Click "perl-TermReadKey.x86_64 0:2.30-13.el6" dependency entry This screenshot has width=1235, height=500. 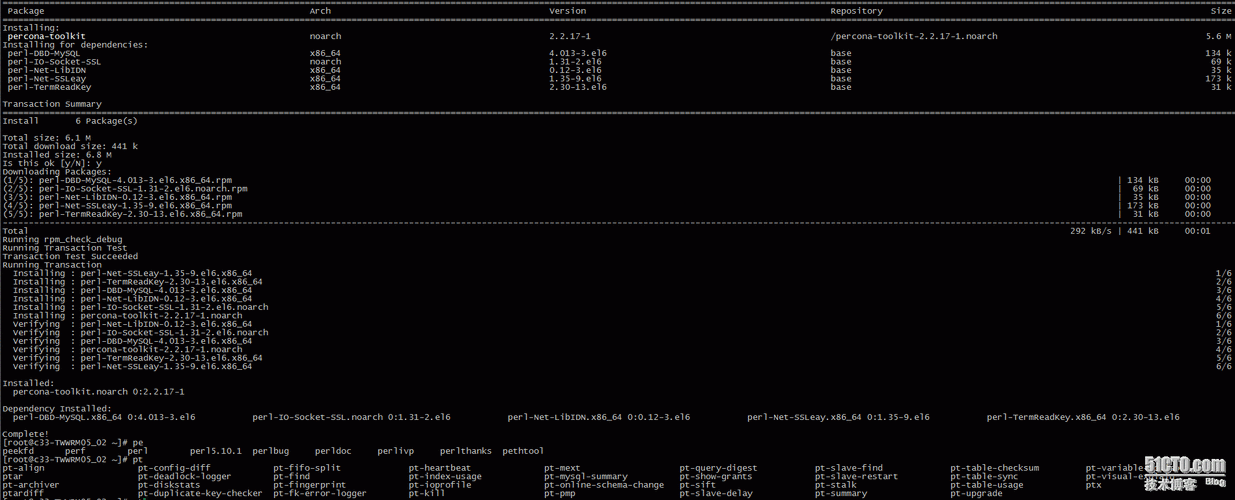[x=1083, y=417]
